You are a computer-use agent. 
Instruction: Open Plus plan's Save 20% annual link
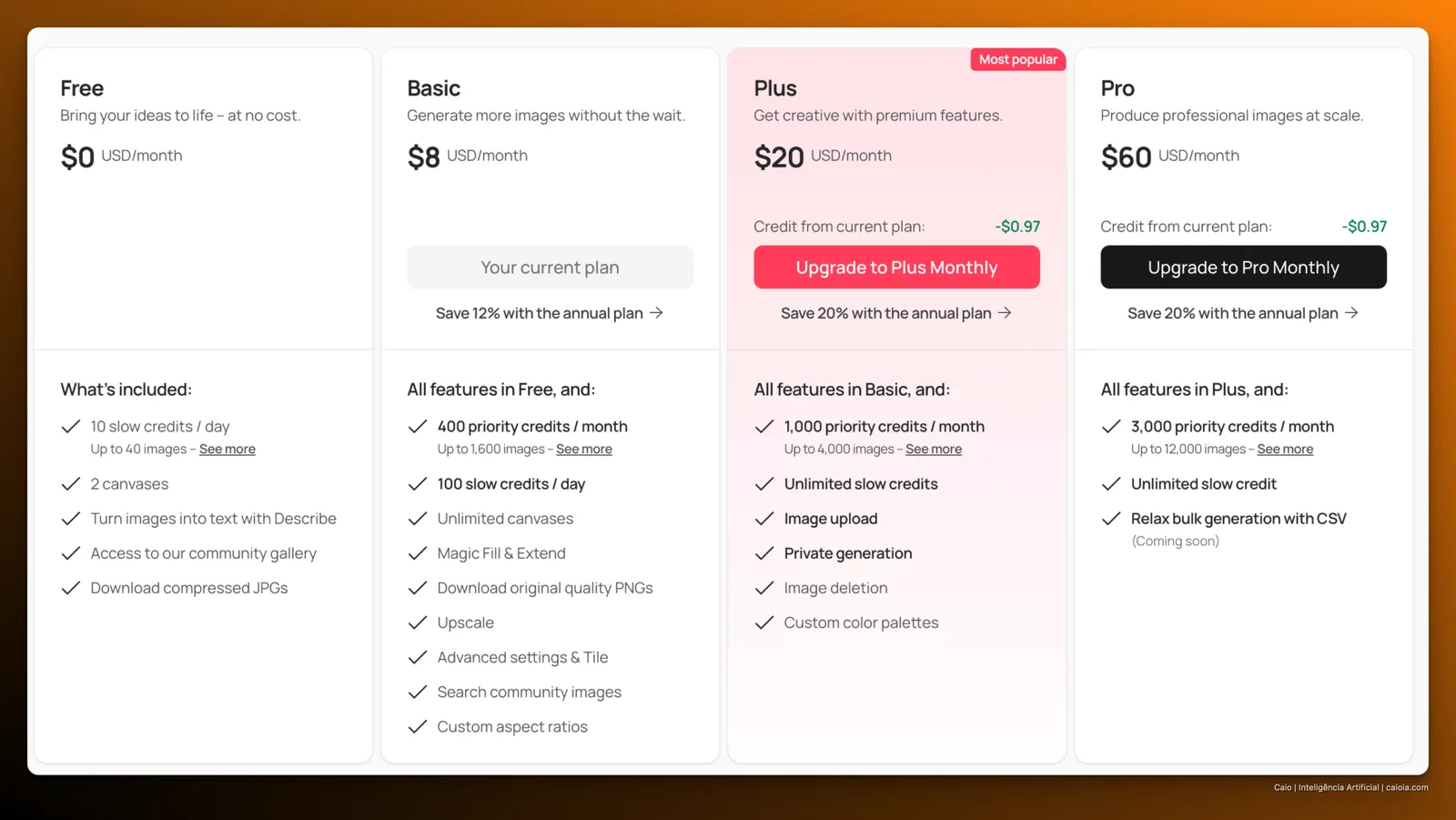pyautogui.click(x=896, y=313)
